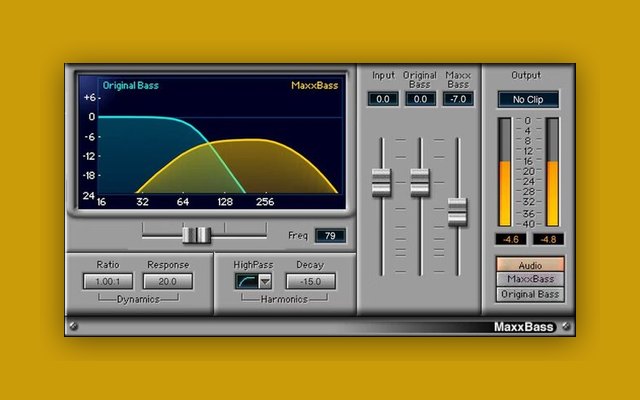Open the HighPass filter dropdown arrow
This screenshot has height=400, width=640.
[x=266, y=282]
